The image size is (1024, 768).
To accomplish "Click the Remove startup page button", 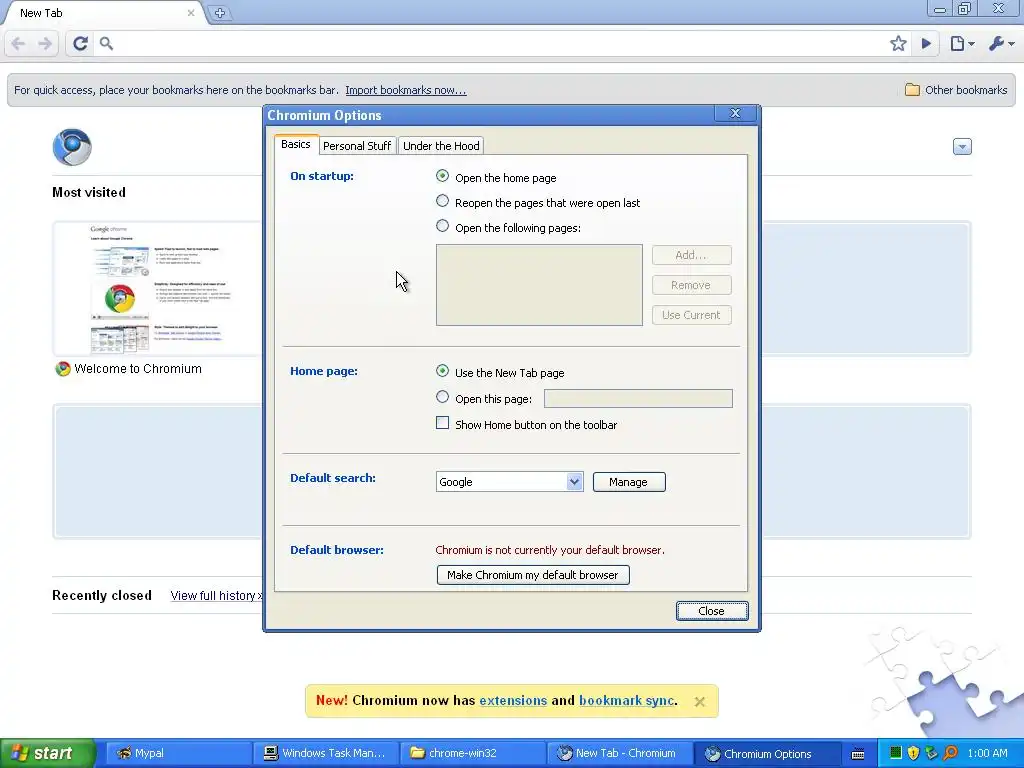I will (692, 285).
